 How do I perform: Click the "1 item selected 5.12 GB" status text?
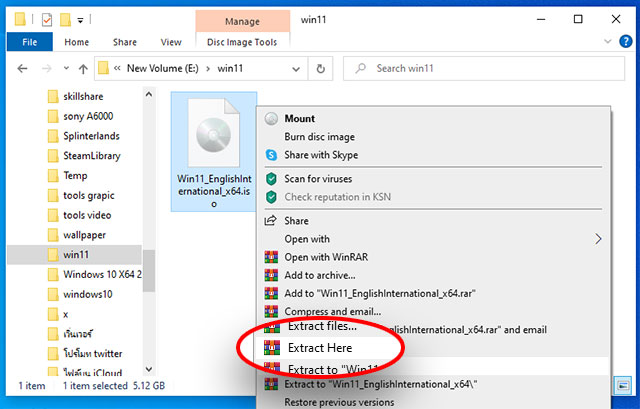pyautogui.click(x=114, y=386)
